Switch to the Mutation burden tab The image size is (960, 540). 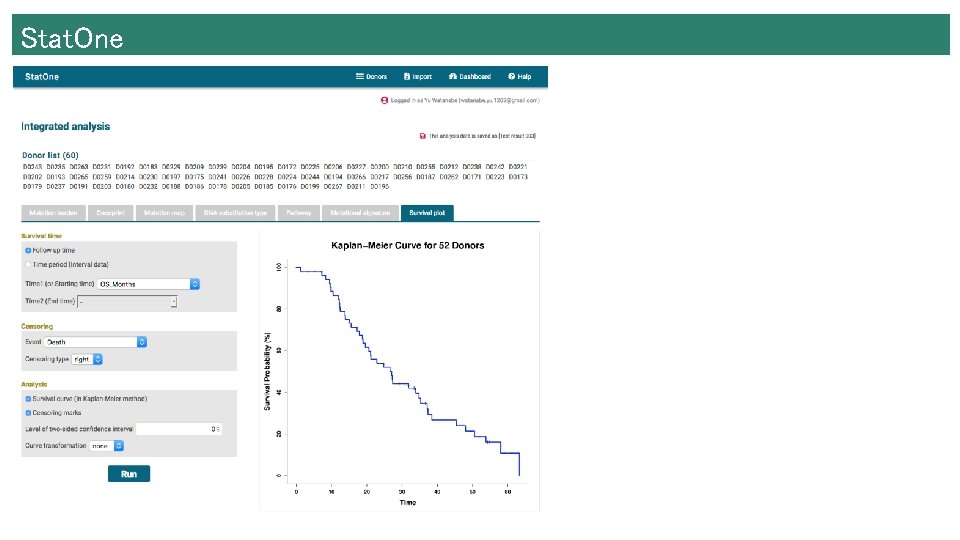[53, 213]
